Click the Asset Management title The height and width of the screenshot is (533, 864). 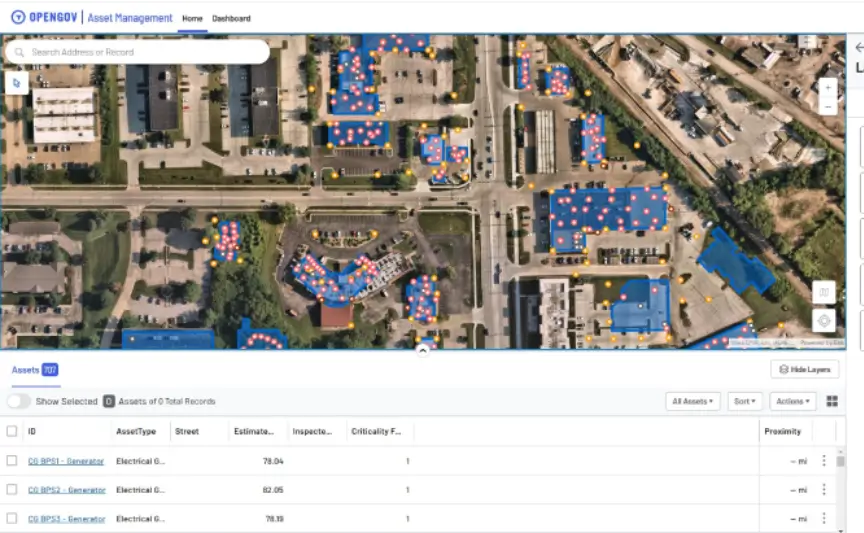pyautogui.click(x=130, y=18)
